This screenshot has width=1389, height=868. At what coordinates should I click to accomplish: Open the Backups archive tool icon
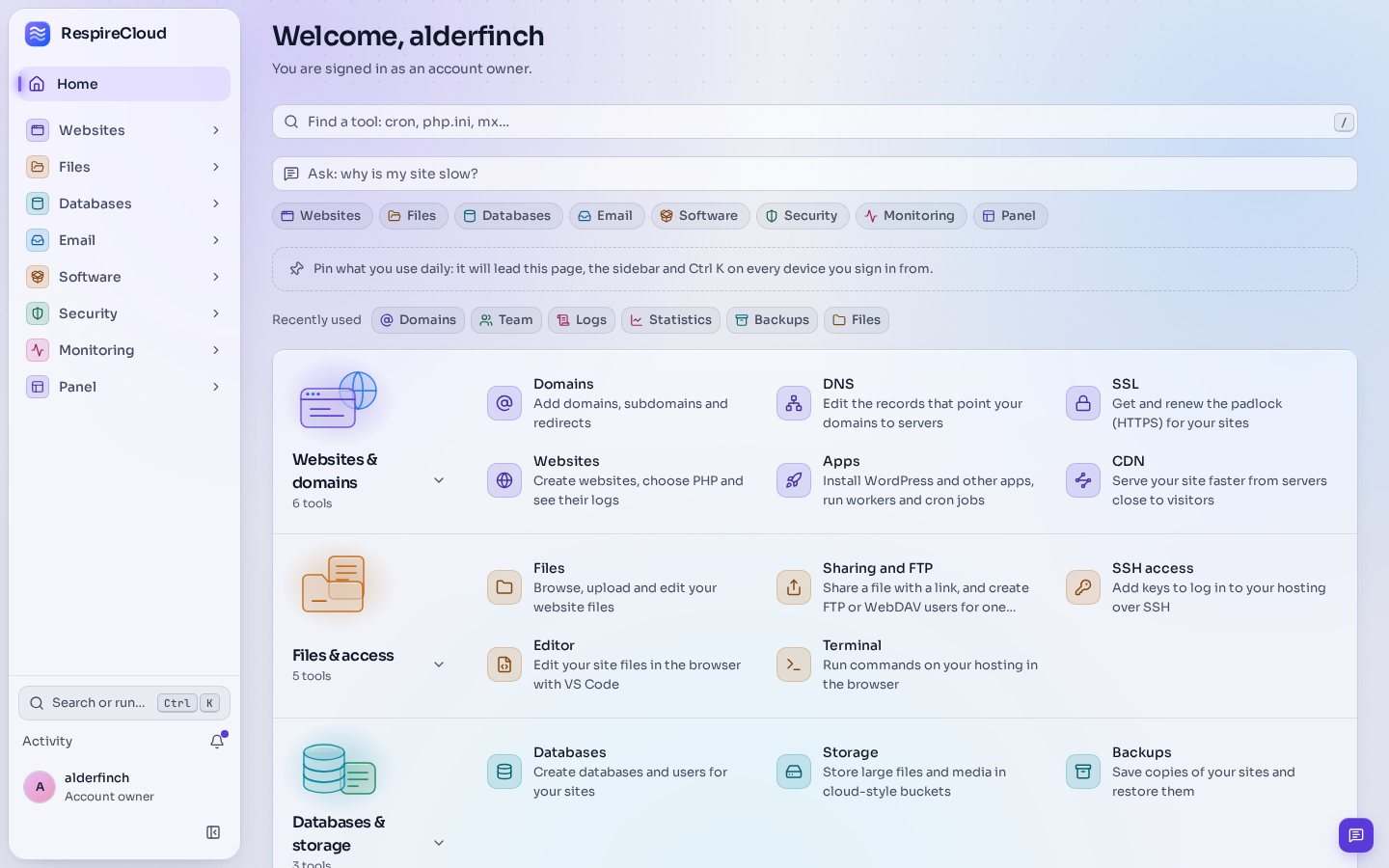pyautogui.click(x=1083, y=772)
